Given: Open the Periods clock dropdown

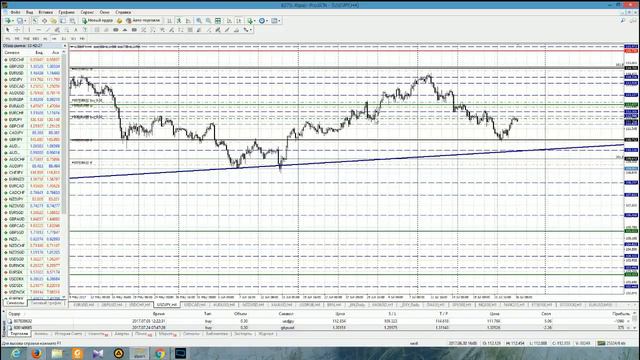Looking at the screenshot, I should tap(263, 20).
